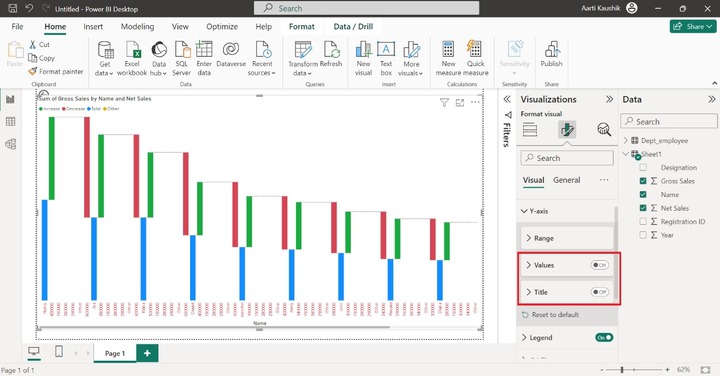Switch to desktop layout icon

(x=34, y=352)
